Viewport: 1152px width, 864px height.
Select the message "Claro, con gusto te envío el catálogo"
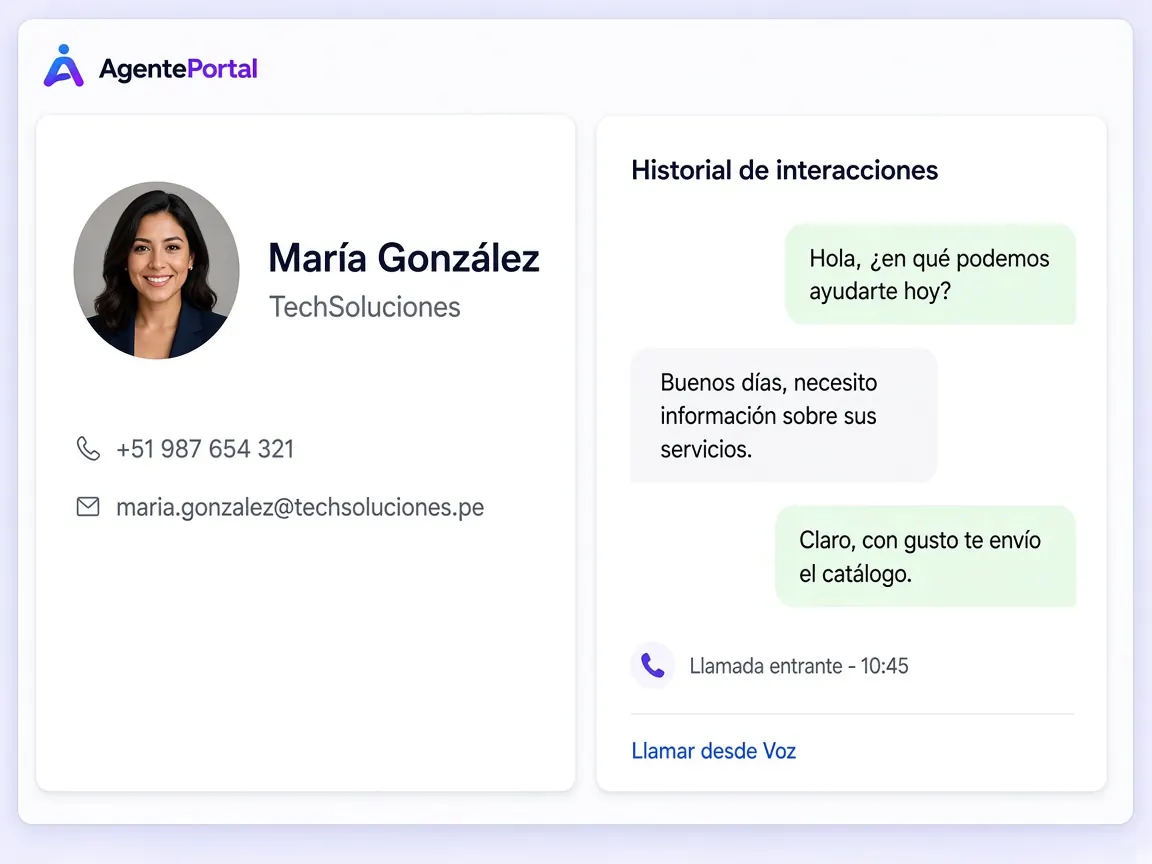[925, 556]
